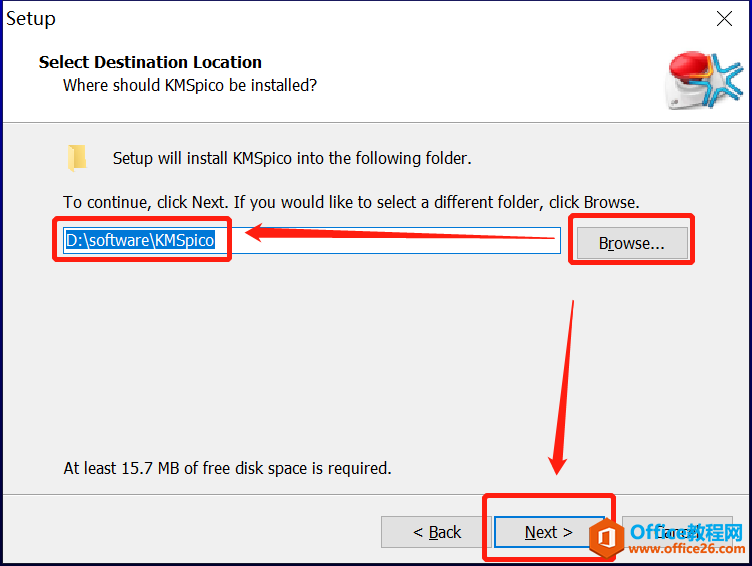Open the www.office26.com watermark link
The height and width of the screenshot is (566, 752).
tap(687, 549)
